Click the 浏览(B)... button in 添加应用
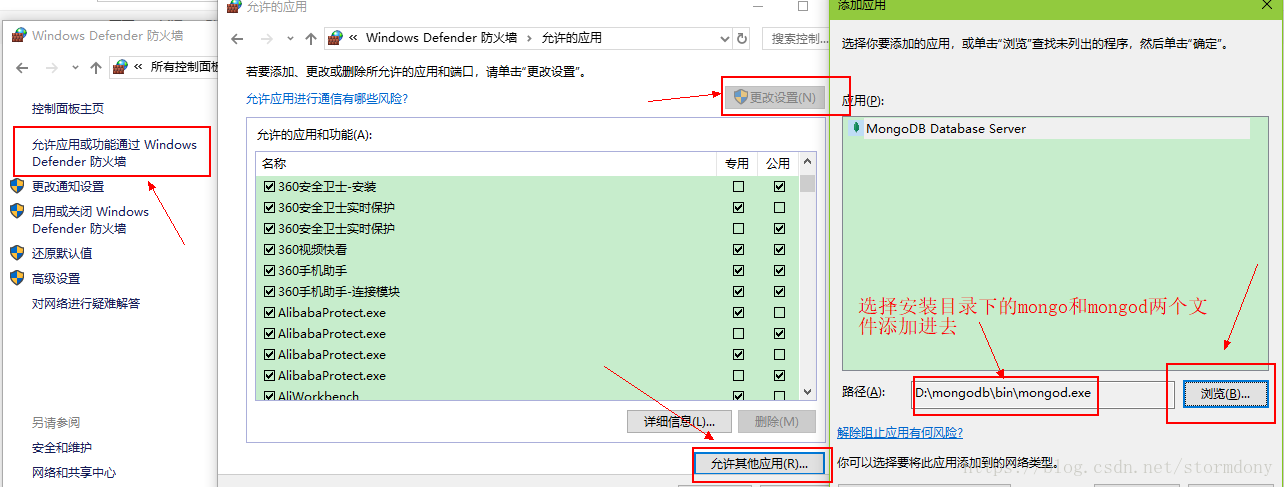This screenshot has height=487, width=1284. click(1225, 394)
